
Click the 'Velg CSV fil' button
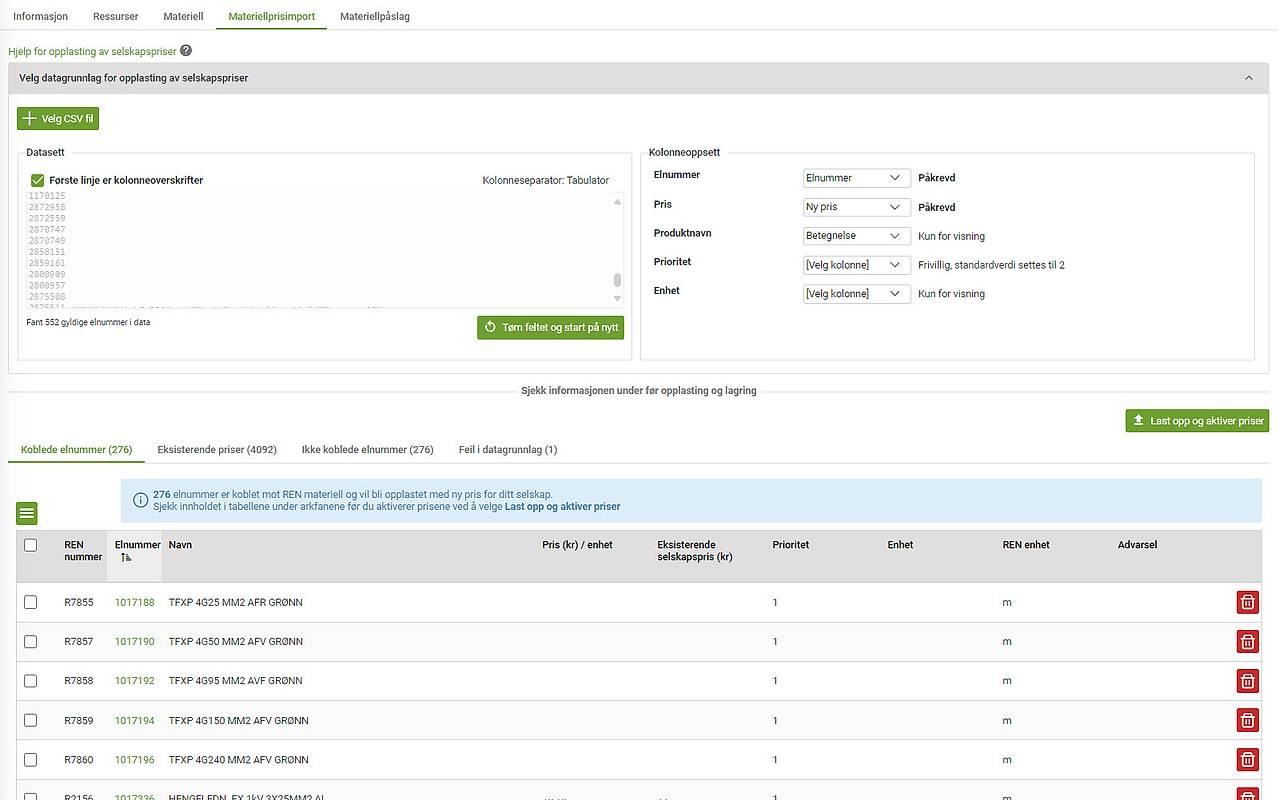tap(58, 119)
